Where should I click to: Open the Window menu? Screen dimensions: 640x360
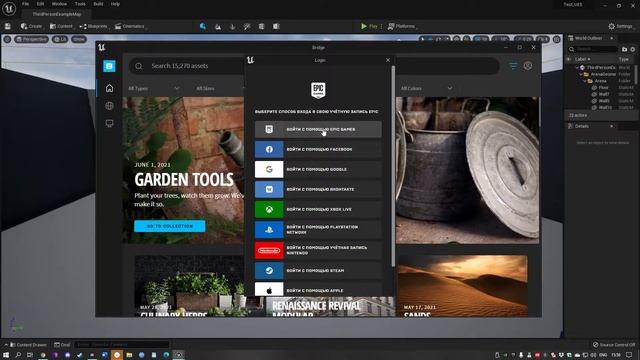[x=59, y=4]
